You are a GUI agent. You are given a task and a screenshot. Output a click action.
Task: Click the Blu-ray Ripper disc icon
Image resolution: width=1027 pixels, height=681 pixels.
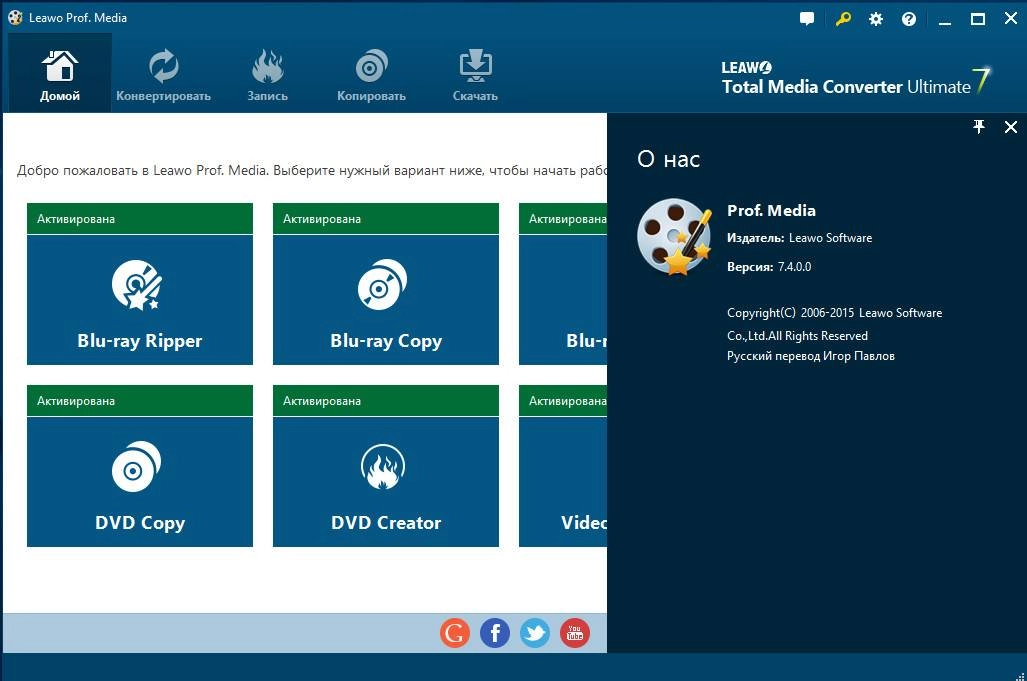(136, 285)
